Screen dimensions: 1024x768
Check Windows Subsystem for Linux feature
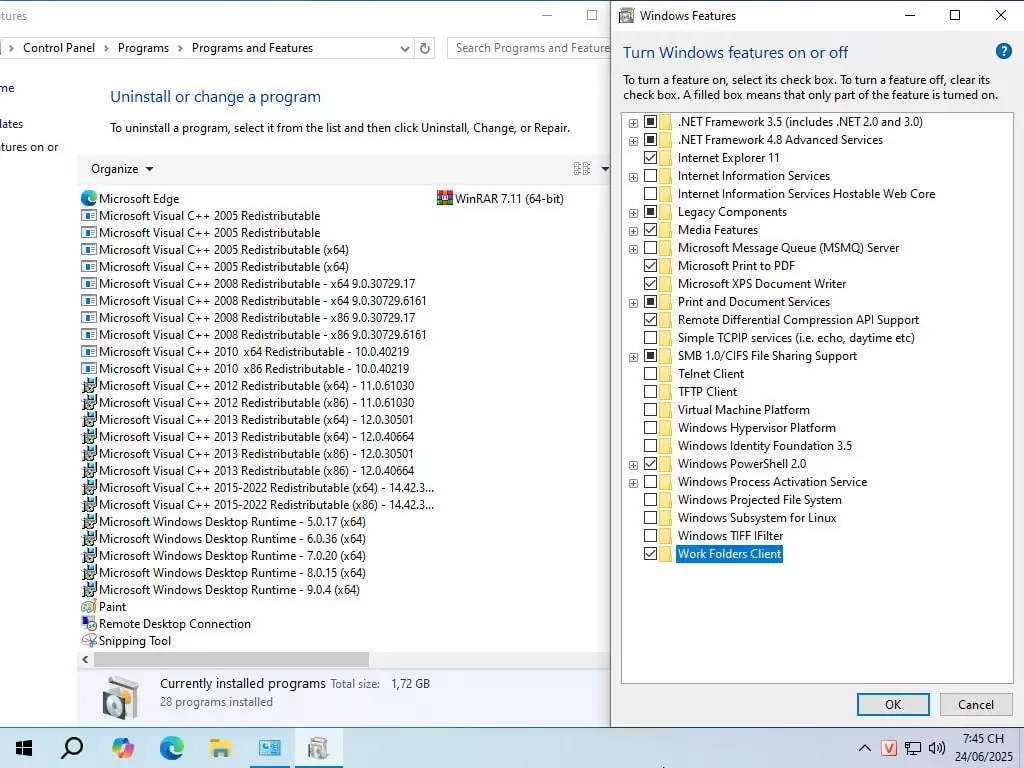click(x=650, y=518)
